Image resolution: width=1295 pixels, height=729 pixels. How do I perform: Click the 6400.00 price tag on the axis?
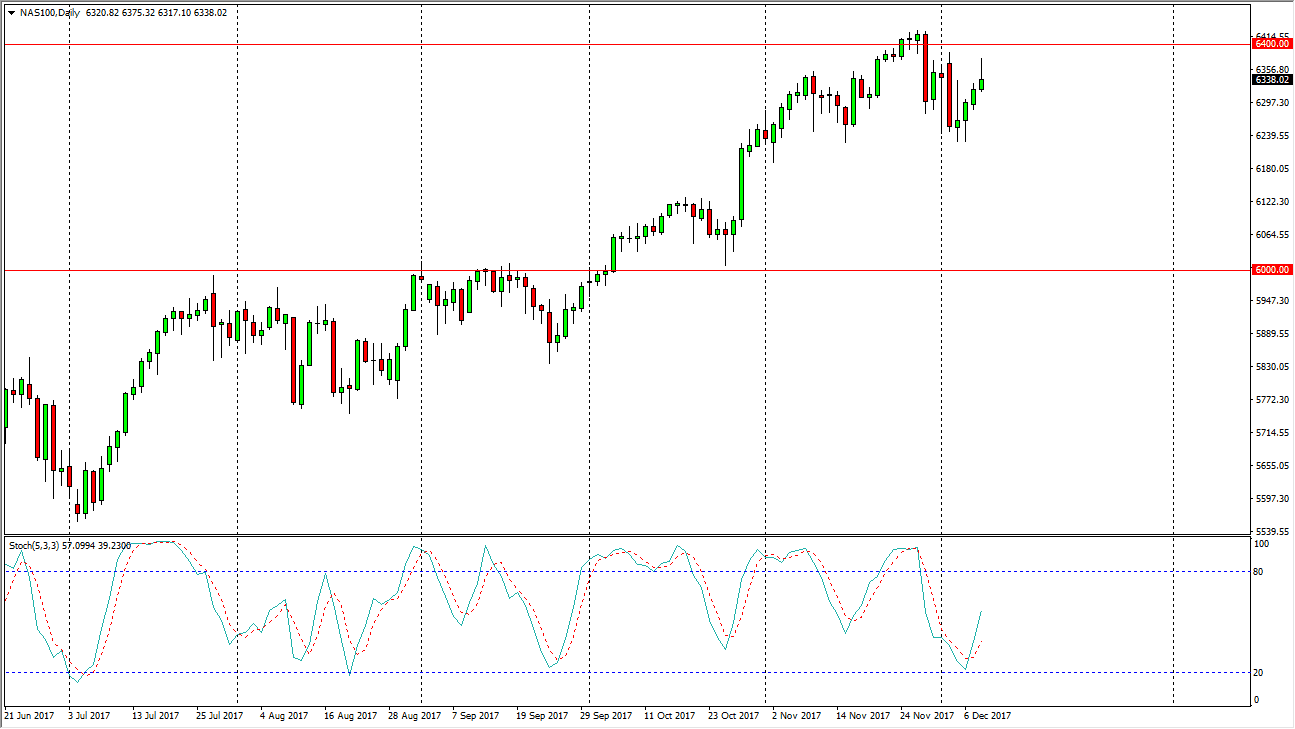coord(1271,43)
